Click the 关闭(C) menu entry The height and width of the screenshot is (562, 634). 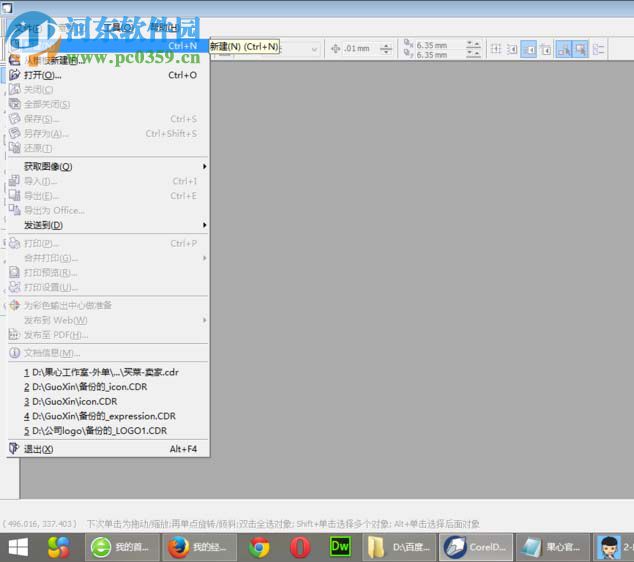108,89
